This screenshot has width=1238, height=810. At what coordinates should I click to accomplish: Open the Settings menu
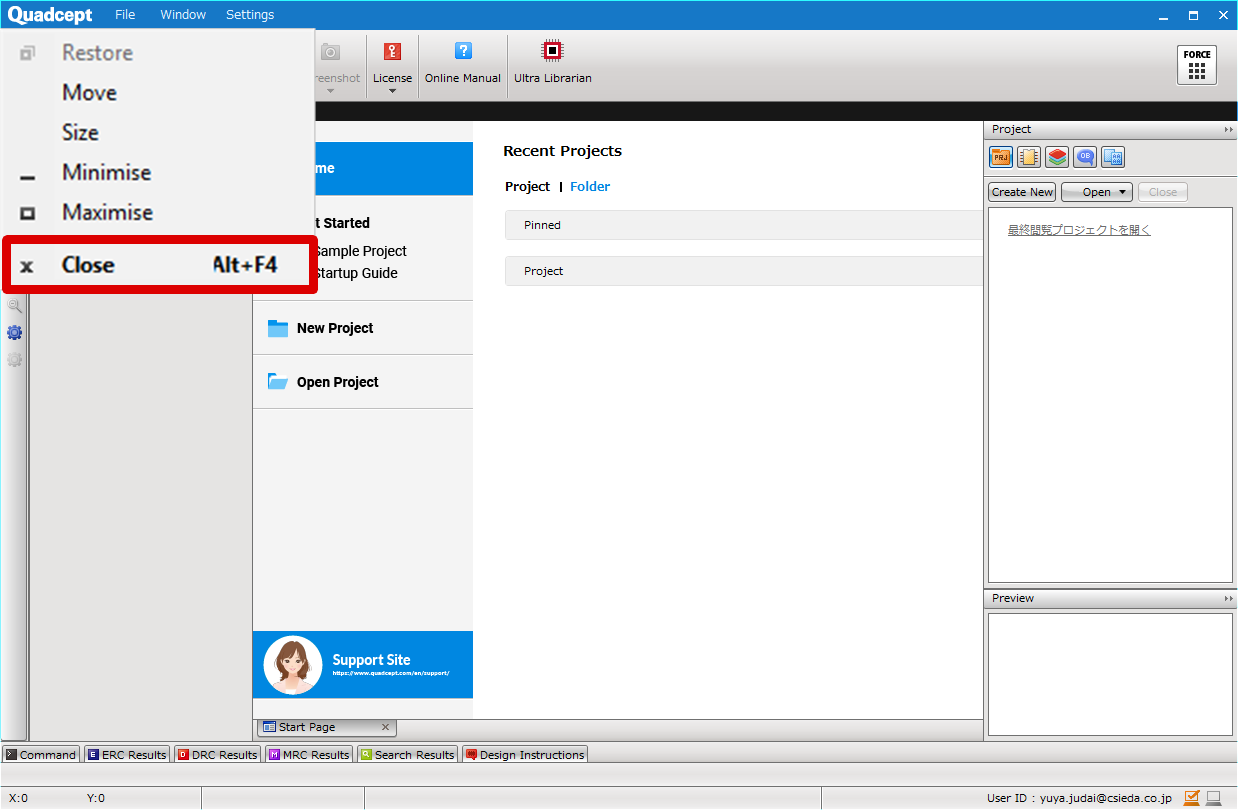(250, 15)
